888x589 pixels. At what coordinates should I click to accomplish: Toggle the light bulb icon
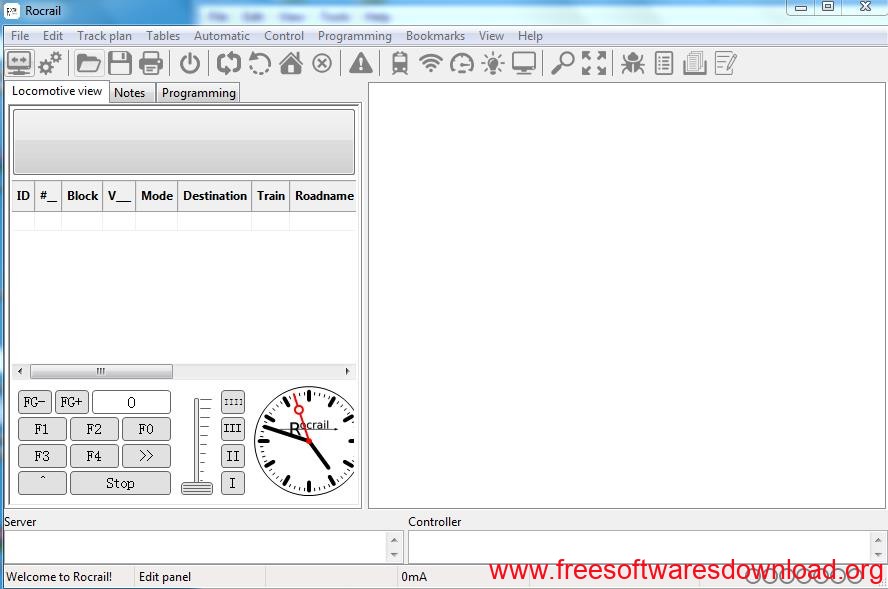[493, 63]
